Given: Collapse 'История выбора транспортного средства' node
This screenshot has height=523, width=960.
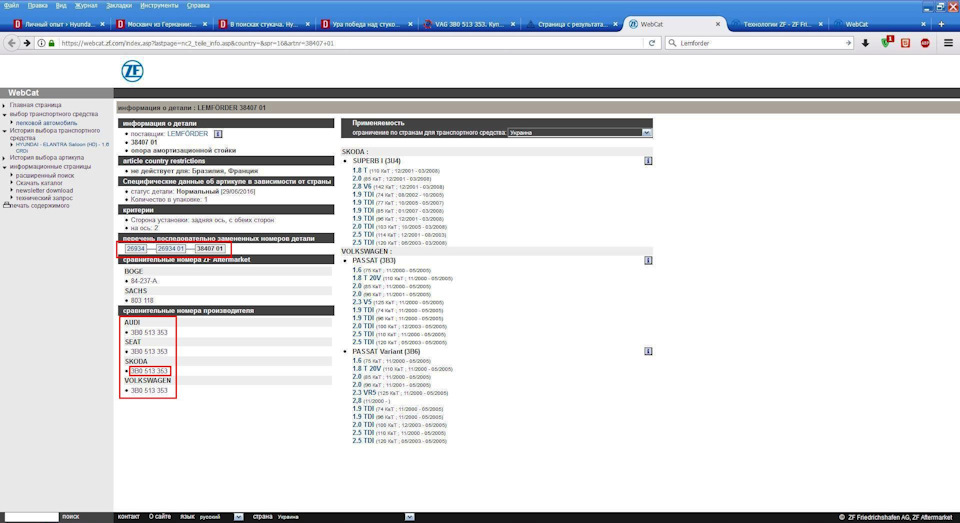Looking at the screenshot, I should 4,131.
